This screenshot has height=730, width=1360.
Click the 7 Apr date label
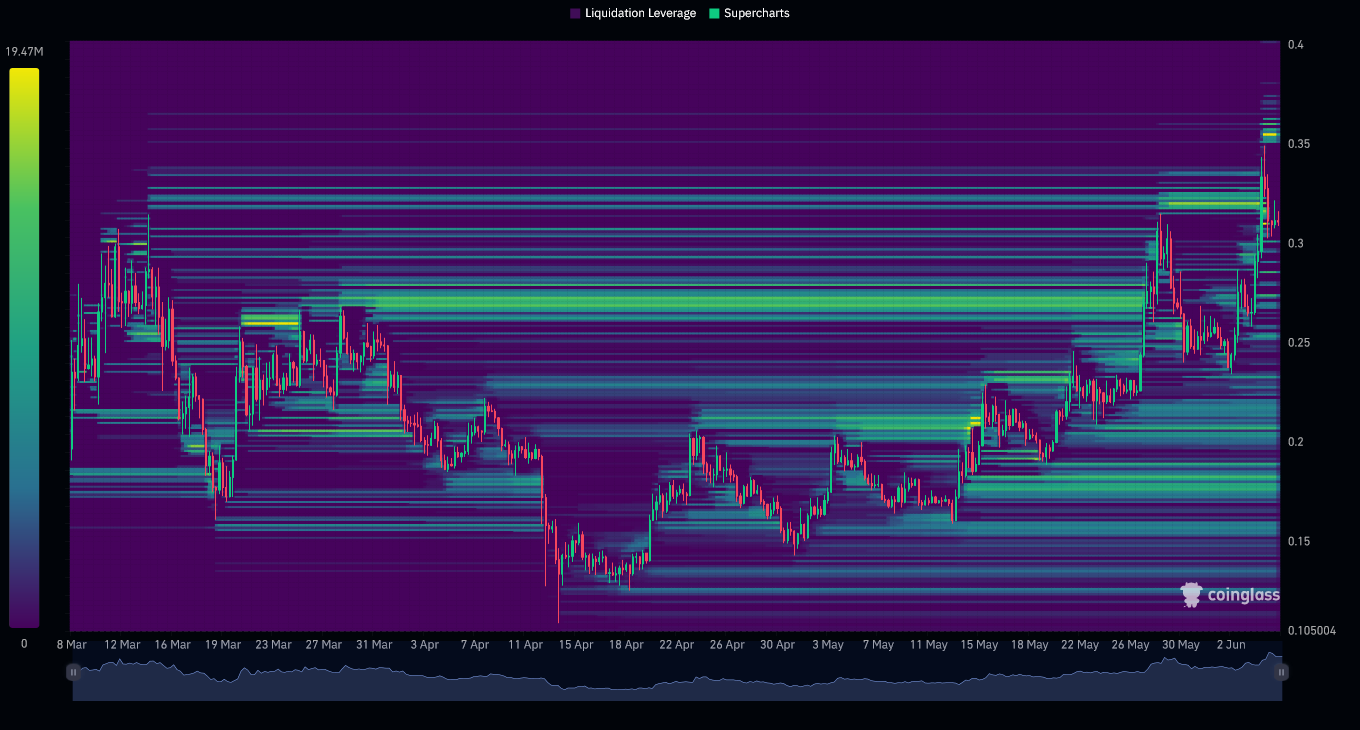pyautogui.click(x=475, y=645)
